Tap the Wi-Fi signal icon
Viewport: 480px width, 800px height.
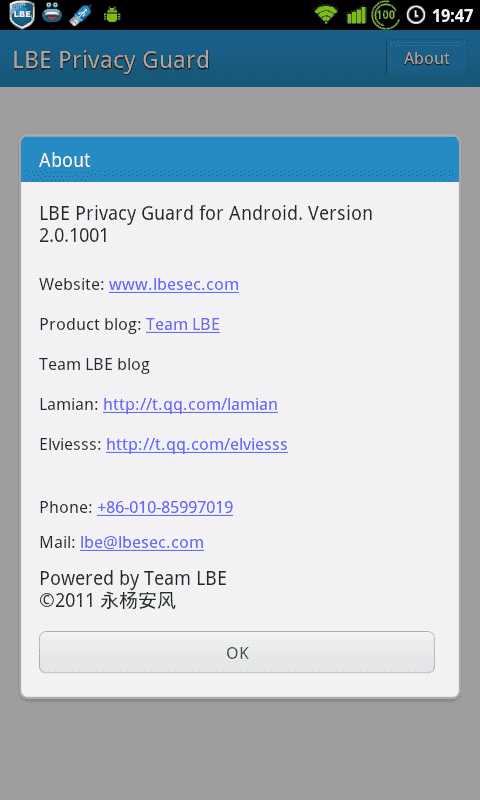(326, 14)
